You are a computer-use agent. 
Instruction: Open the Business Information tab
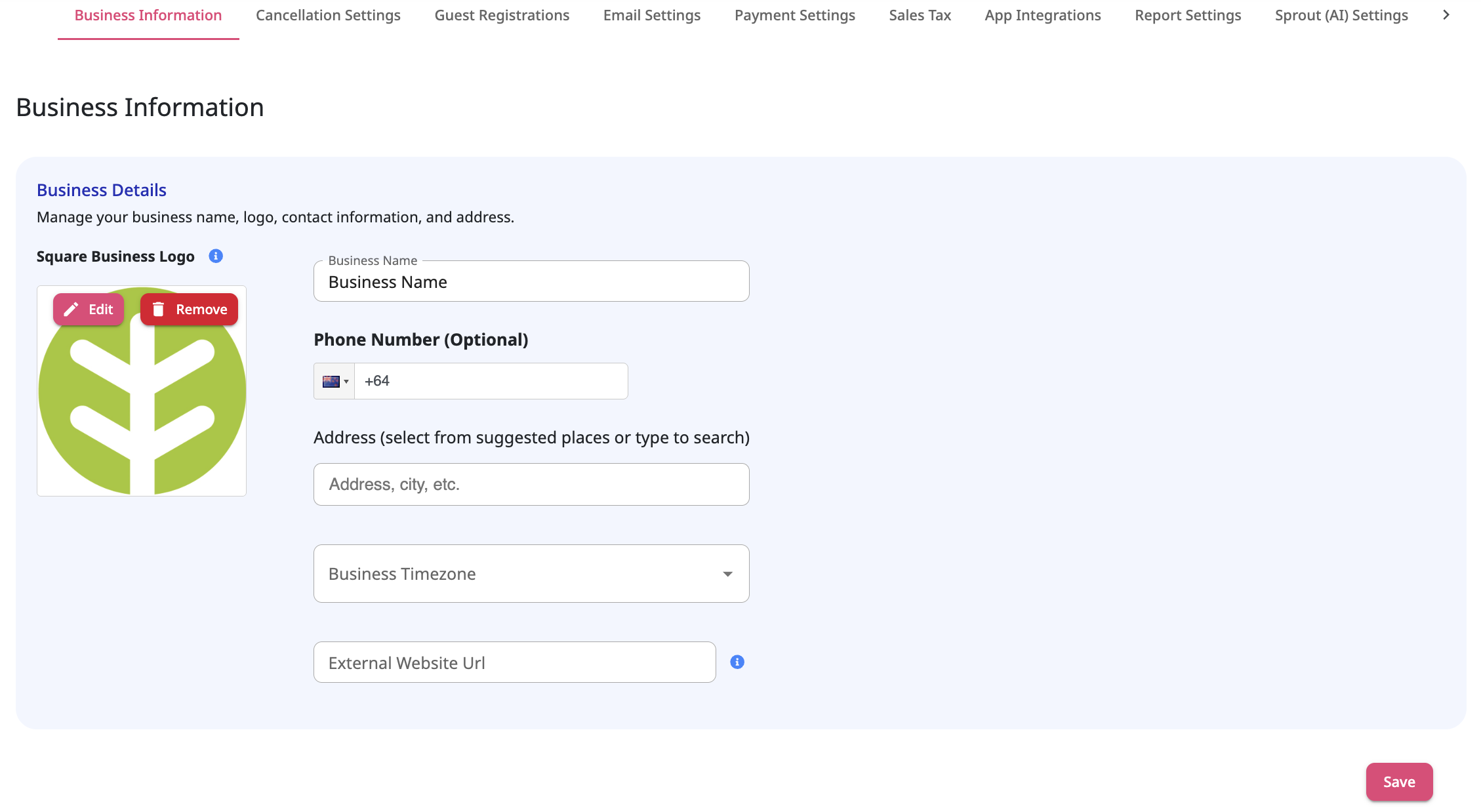[148, 16]
